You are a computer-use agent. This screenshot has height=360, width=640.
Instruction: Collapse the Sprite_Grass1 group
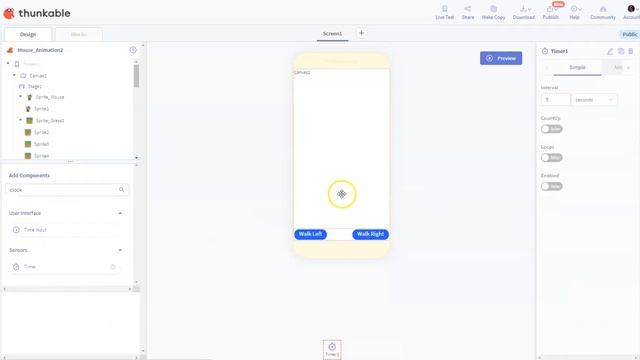point(20,120)
